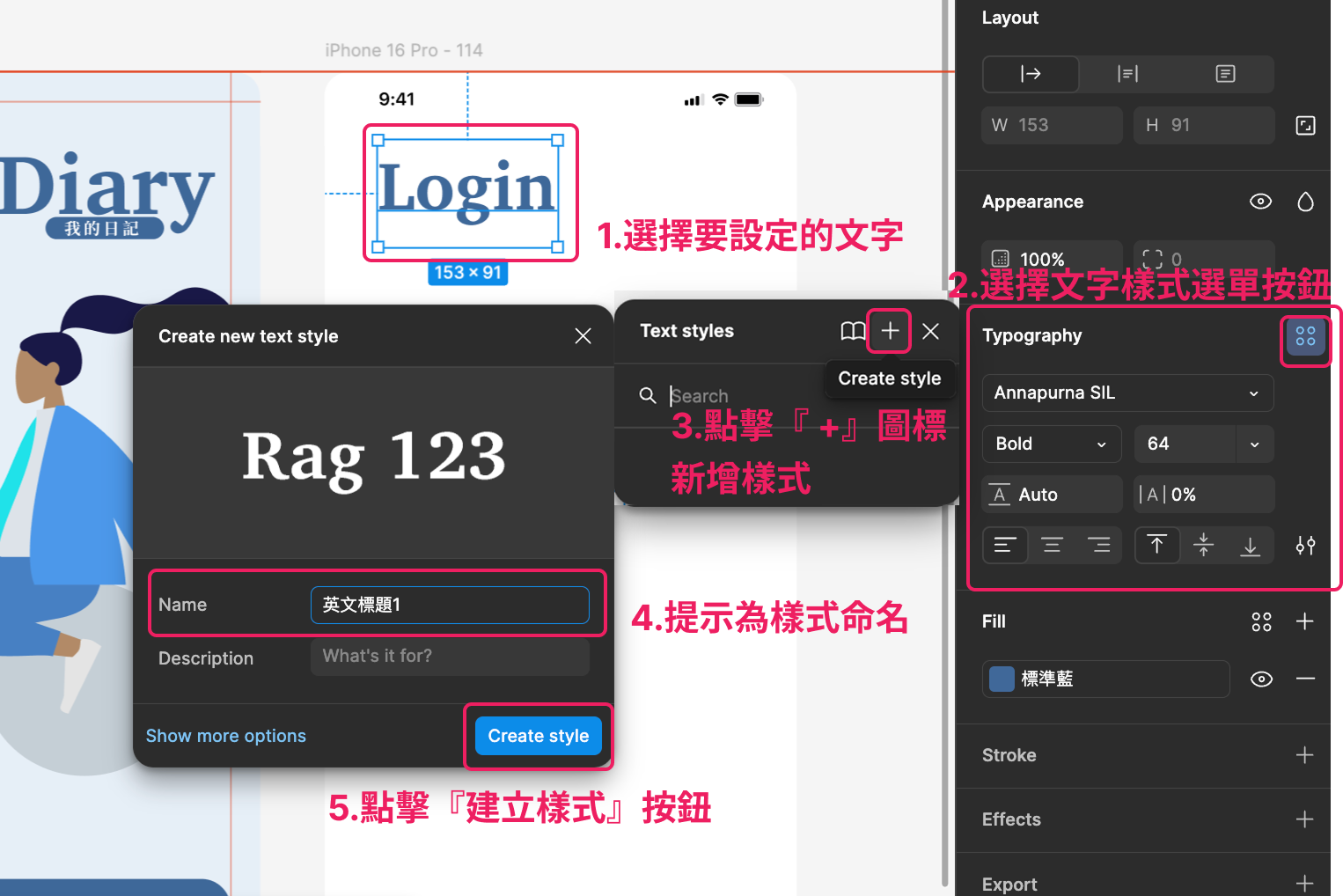Remove the 標準藍 fill with minus icon
Viewport: 1343px width, 896px height.
click(1305, 679)
